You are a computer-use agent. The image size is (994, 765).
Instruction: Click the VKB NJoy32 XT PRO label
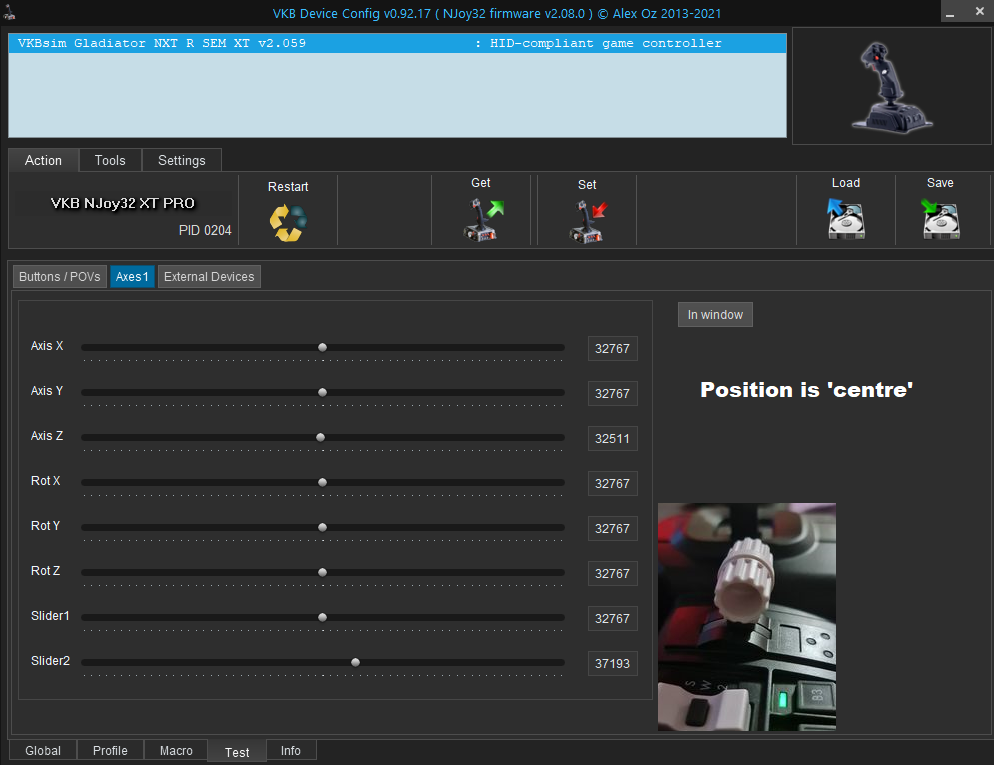click(x=122, y=203)
